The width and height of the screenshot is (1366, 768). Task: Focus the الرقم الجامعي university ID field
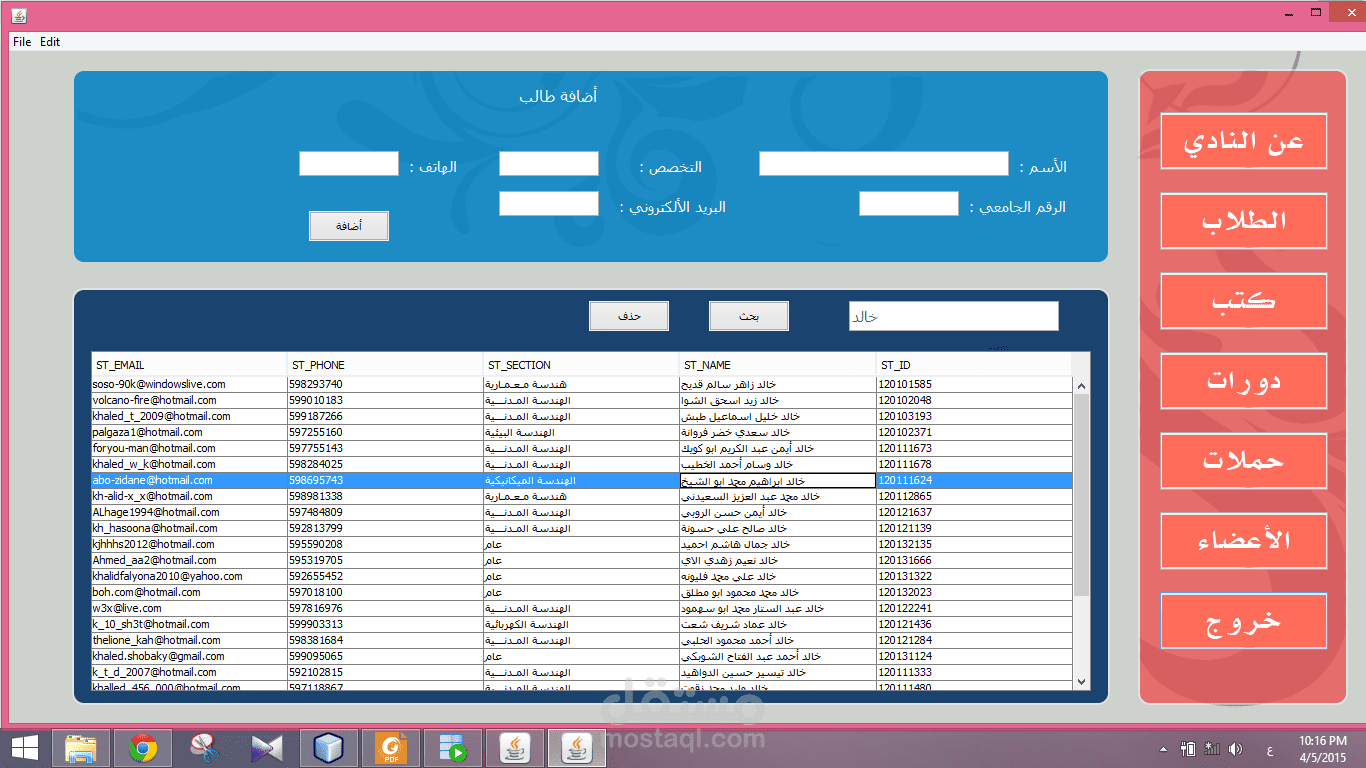pos(909,204)
